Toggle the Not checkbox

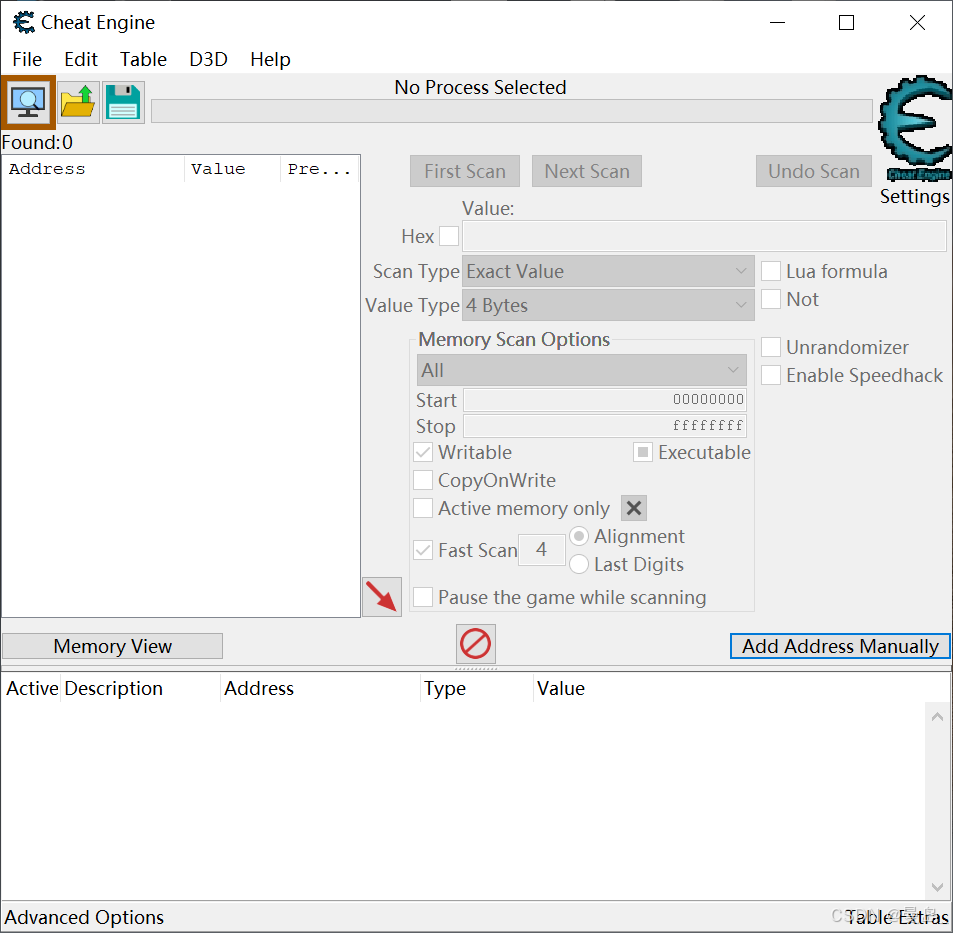click(771, 299)
